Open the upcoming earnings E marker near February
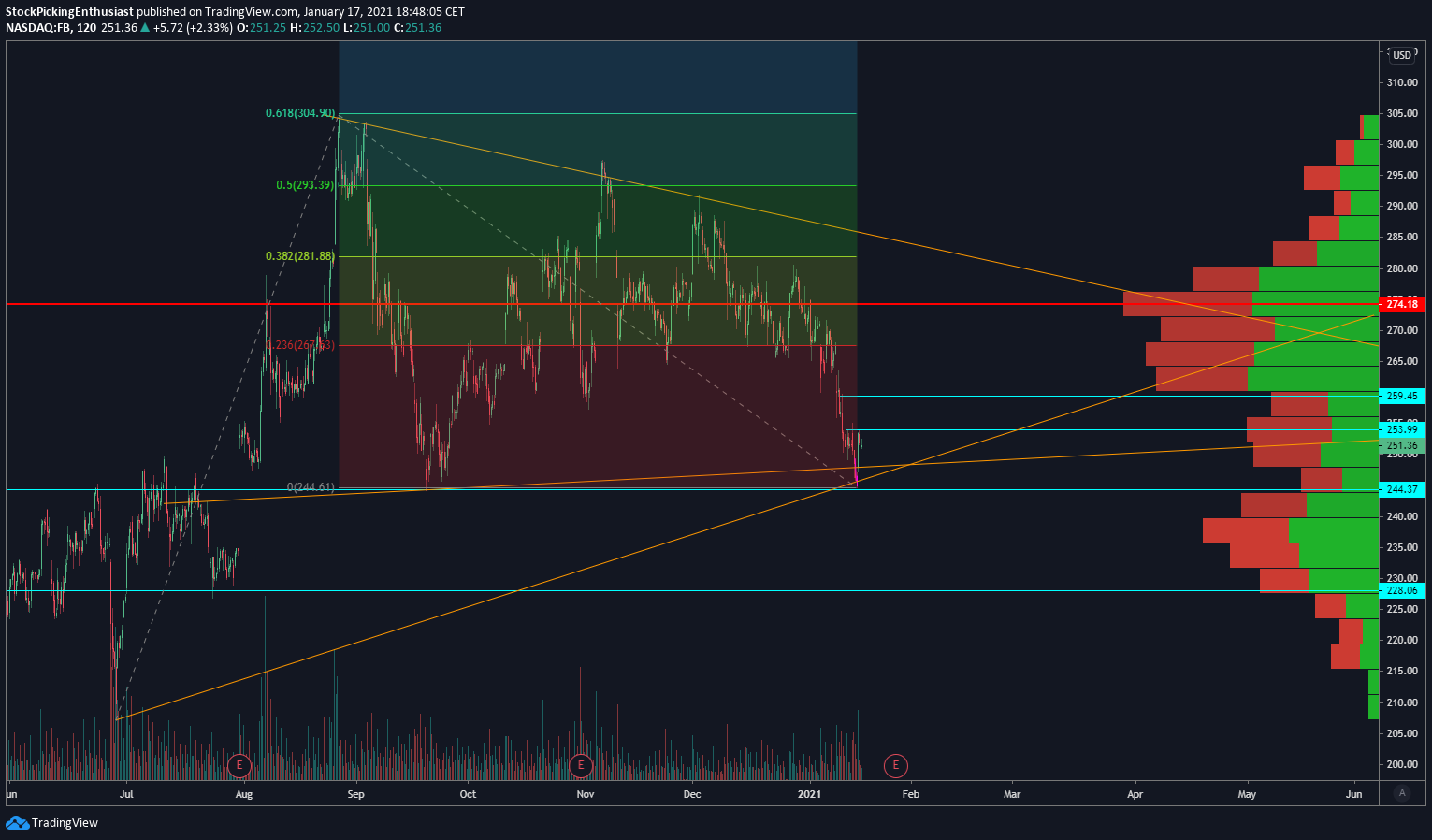Screen dimensions: 1432x840 point(896,766)
